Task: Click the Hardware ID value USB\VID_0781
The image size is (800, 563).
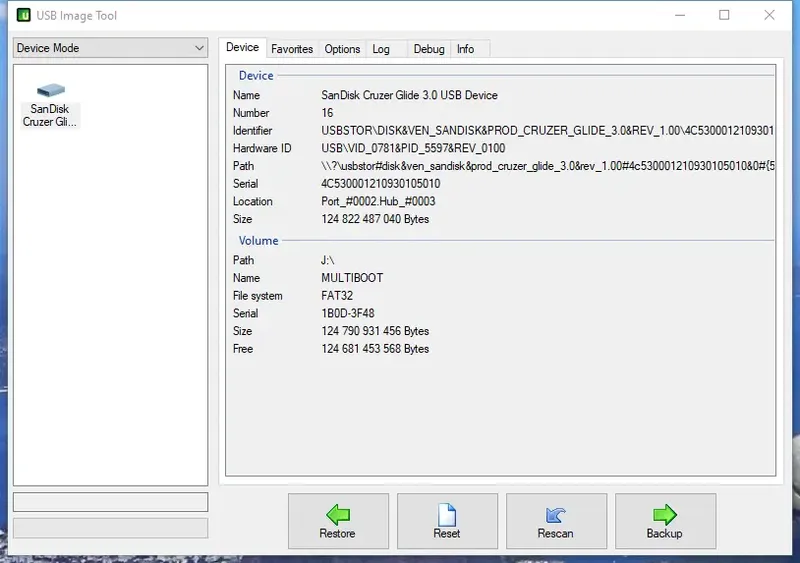Action: coord(413,149)
